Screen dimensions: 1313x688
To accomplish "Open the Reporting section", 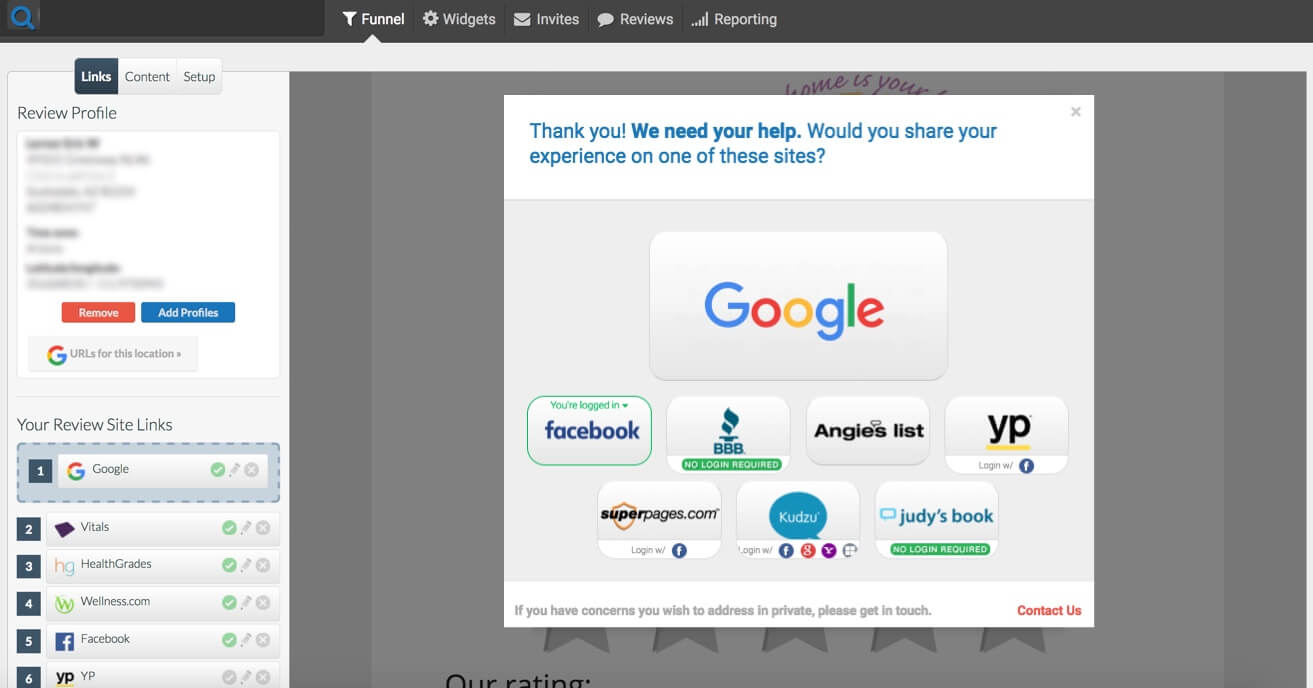I will pos(733,19).
